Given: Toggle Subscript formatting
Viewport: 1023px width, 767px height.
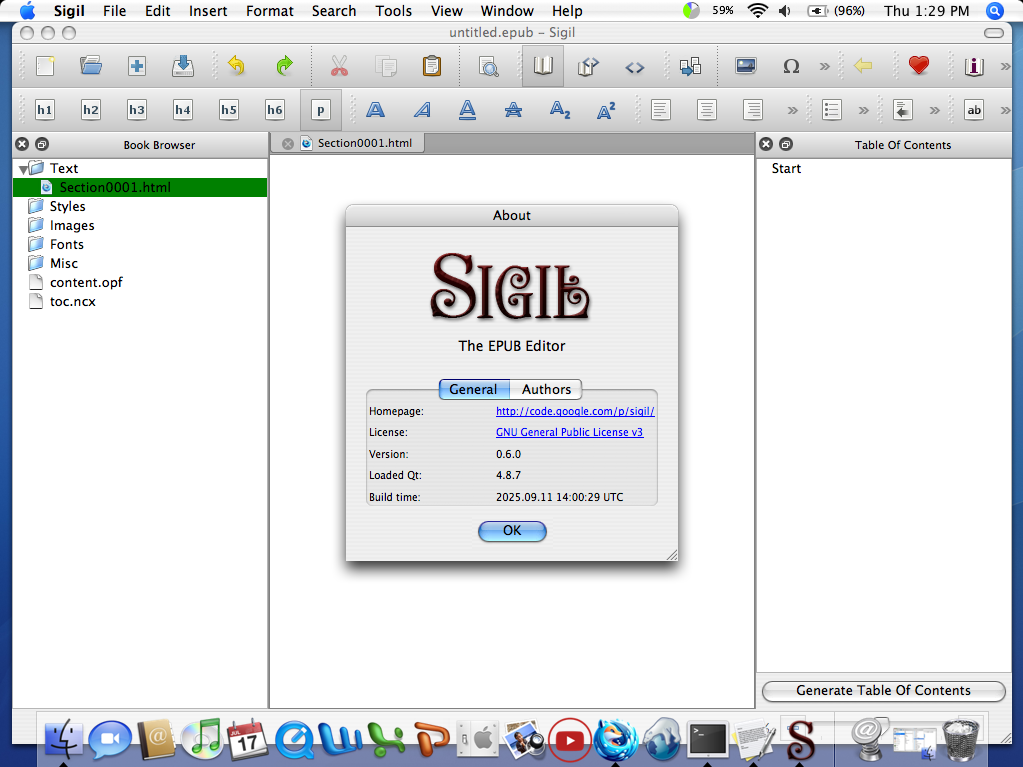Looking at the screenshot, I should (x=560, y=110).
